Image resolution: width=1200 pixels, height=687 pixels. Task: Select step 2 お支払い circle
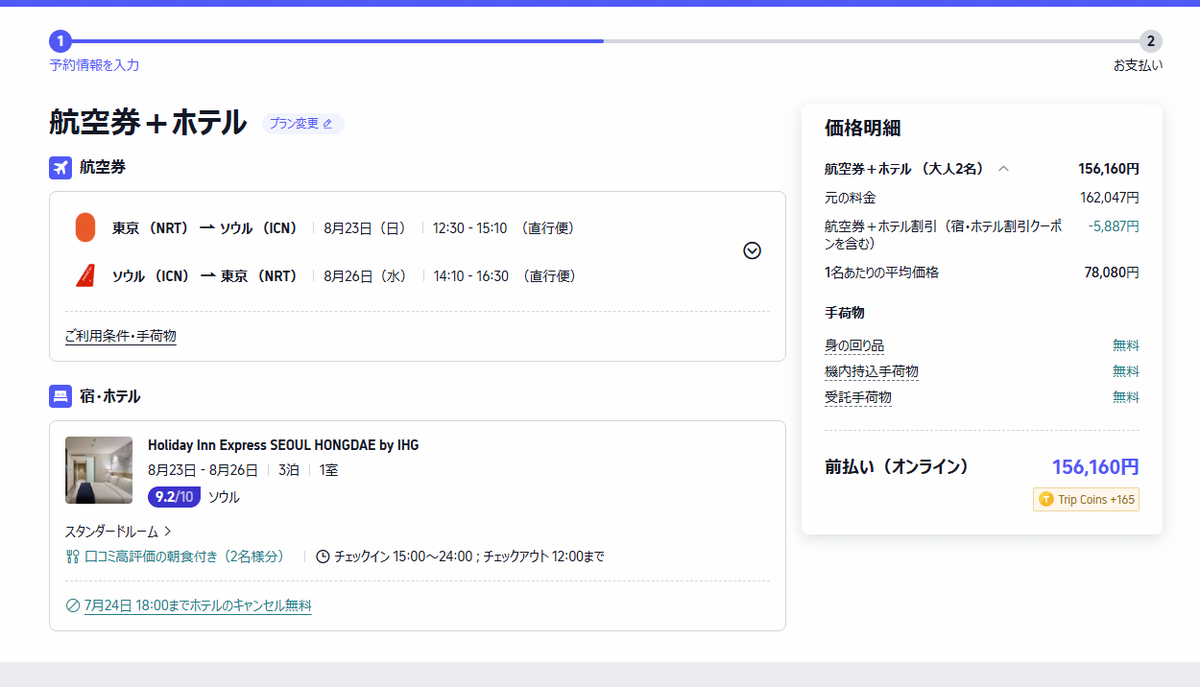(1151, 41)
